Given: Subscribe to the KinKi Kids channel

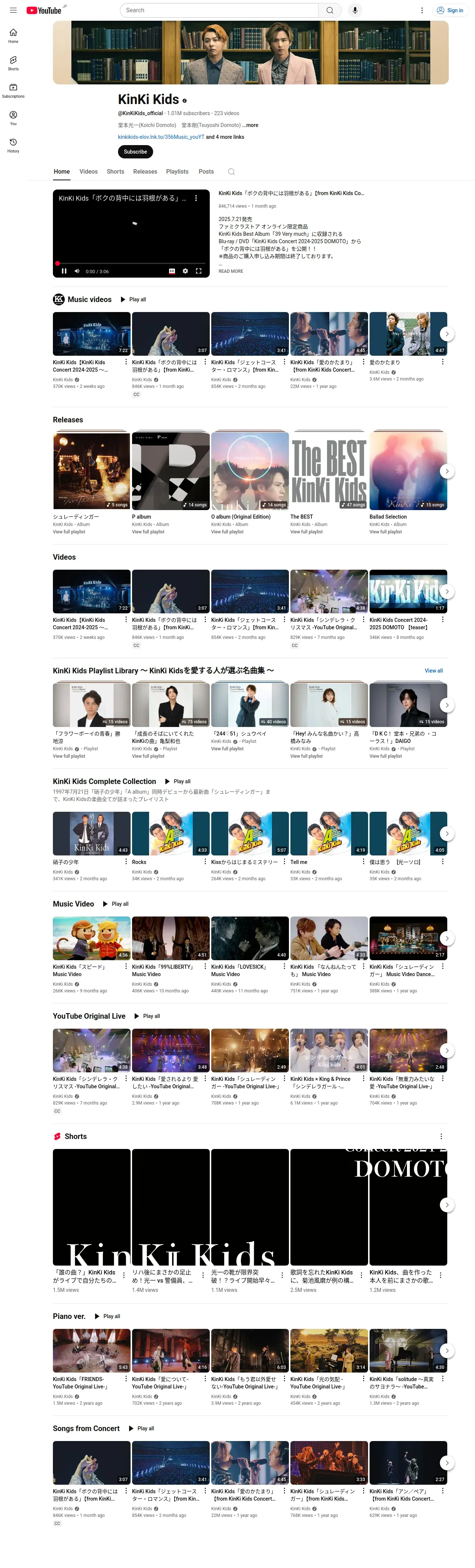Looking at the screenshot, I should click(x=136, y=151).
